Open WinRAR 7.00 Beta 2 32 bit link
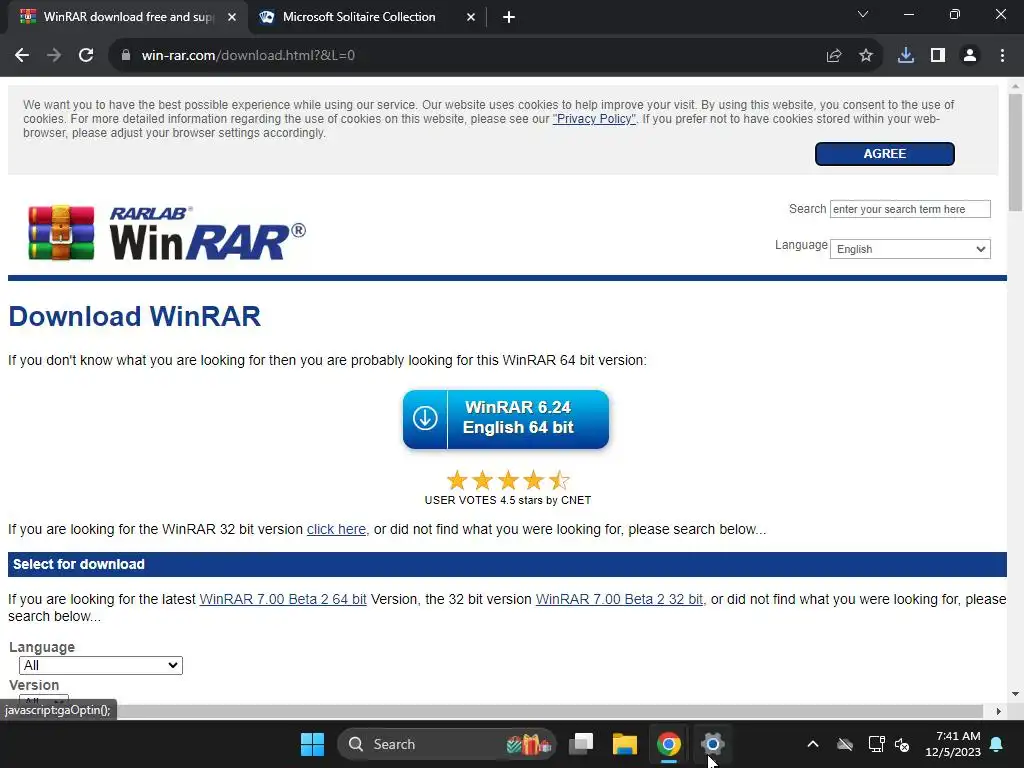1024x768 pixels. pos(619,600)
